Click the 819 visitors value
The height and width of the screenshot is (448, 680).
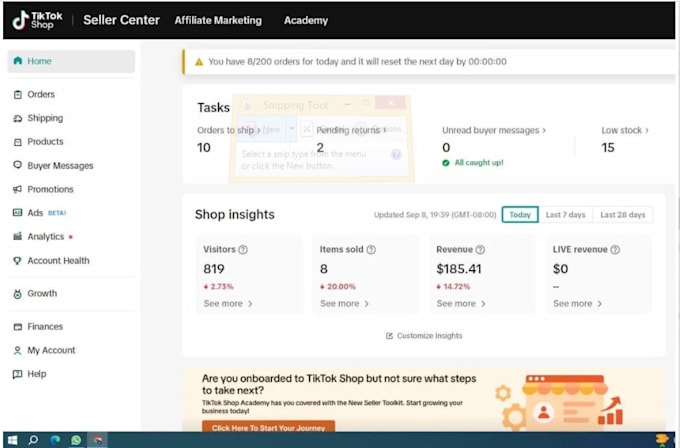click(214, 269)
